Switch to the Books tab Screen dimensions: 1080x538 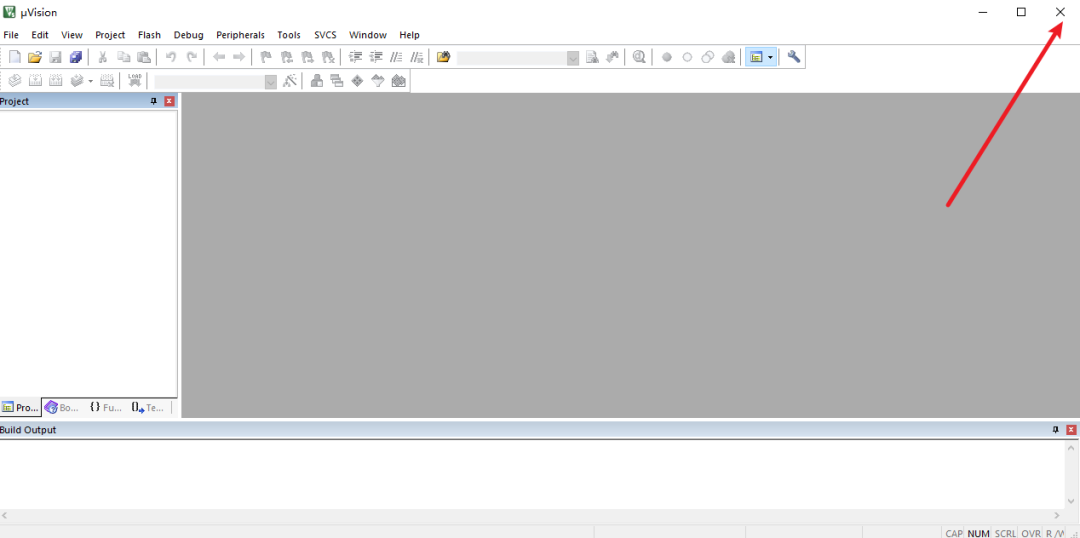click(x=62, y=407)
